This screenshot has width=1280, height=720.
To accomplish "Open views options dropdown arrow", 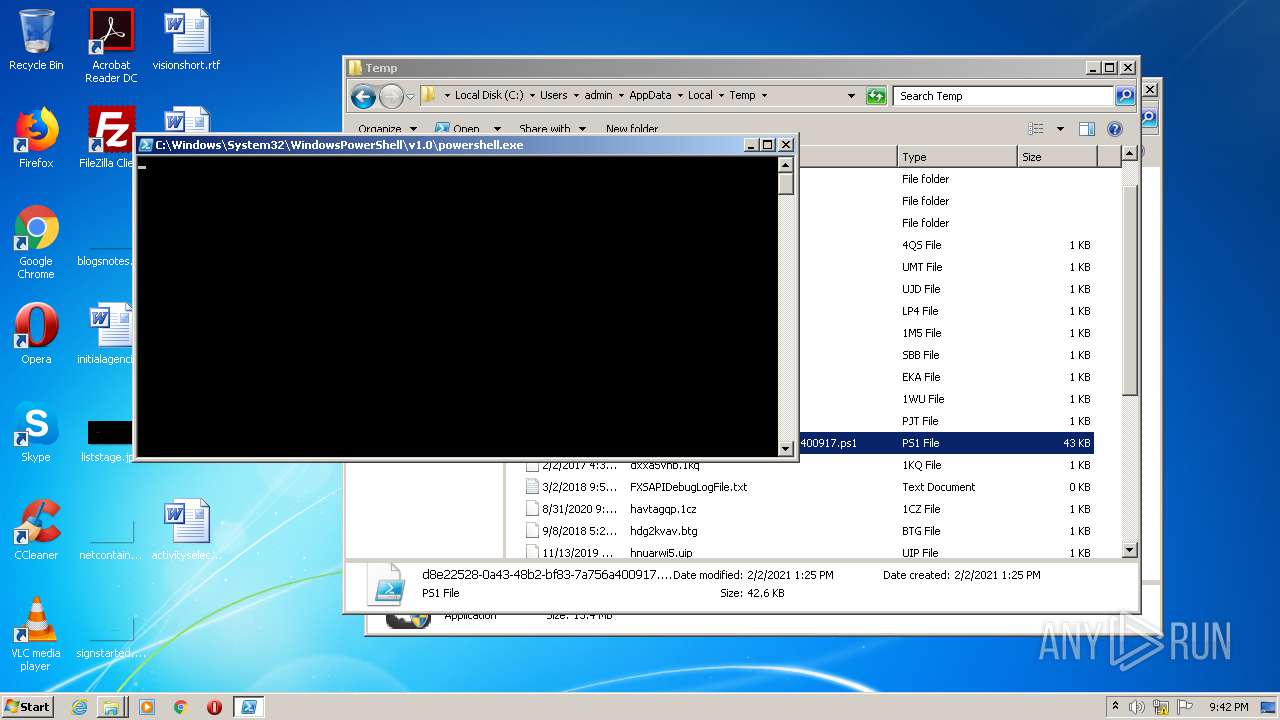I will (1060, 129).
